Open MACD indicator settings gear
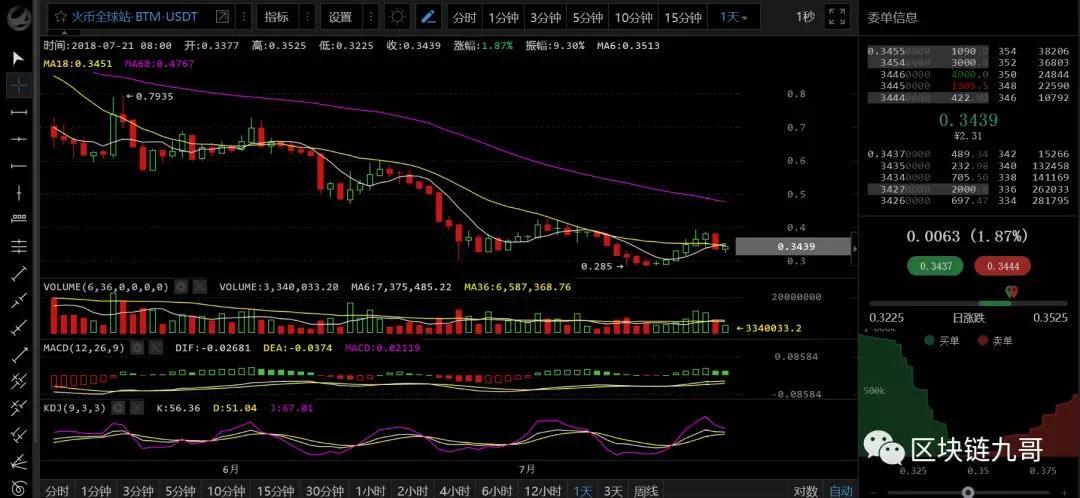Image resolution: width=1080 pixels, height=498 pixels. click(136, 348)
